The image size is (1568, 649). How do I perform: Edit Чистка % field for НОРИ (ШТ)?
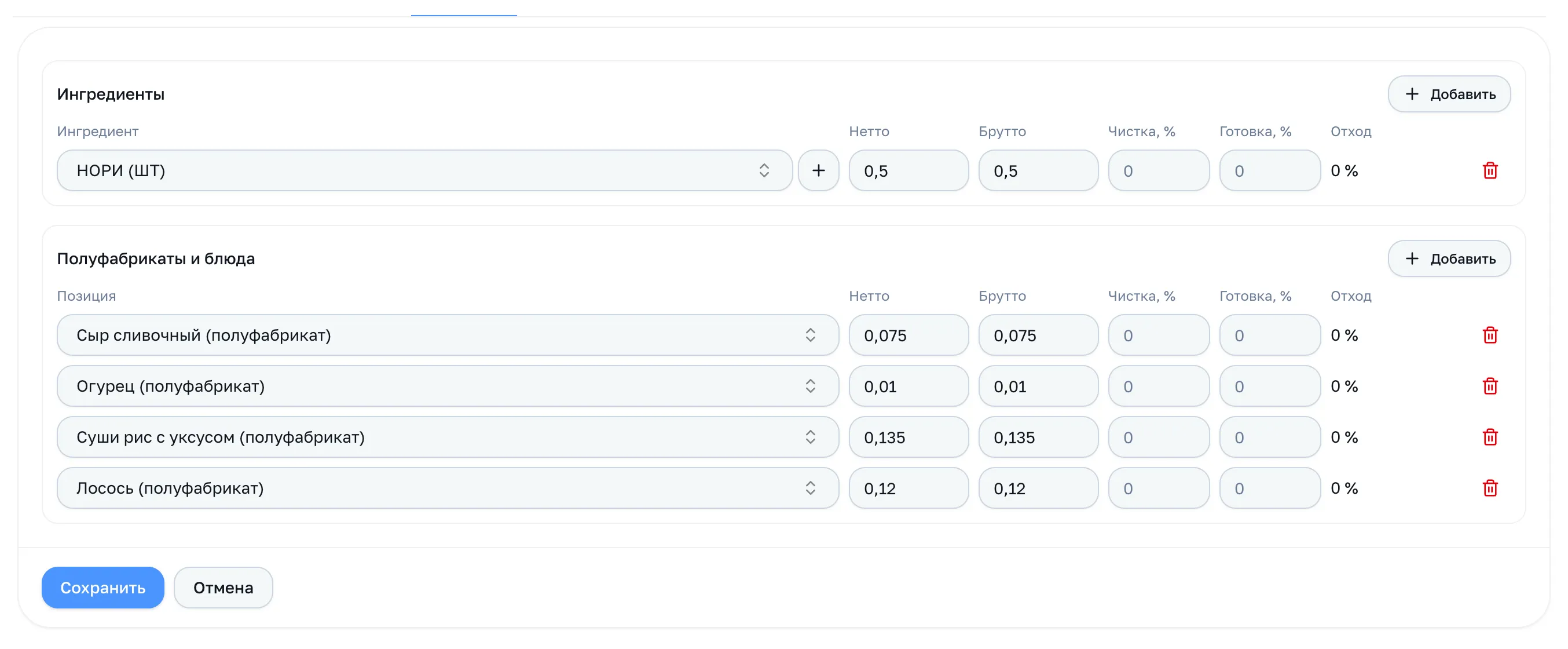tap(1159, 170)
